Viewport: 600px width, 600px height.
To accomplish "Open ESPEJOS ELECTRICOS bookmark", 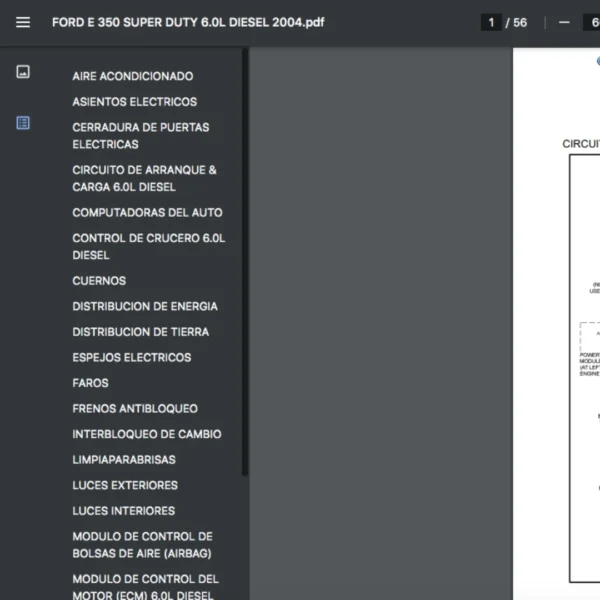I will [x=132, y=357].
